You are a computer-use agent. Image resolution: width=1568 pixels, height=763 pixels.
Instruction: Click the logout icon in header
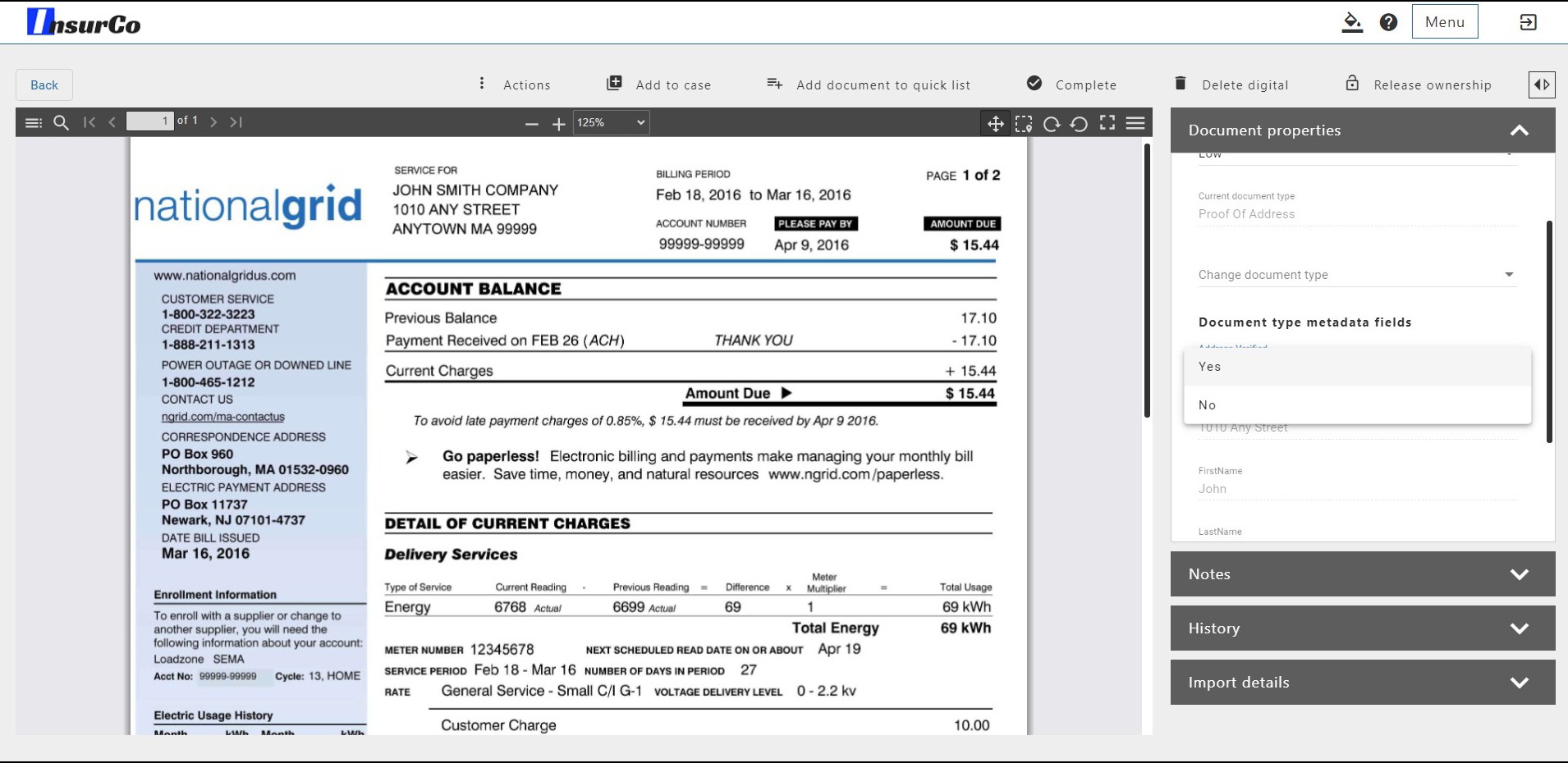click(x=1528, y=22)
